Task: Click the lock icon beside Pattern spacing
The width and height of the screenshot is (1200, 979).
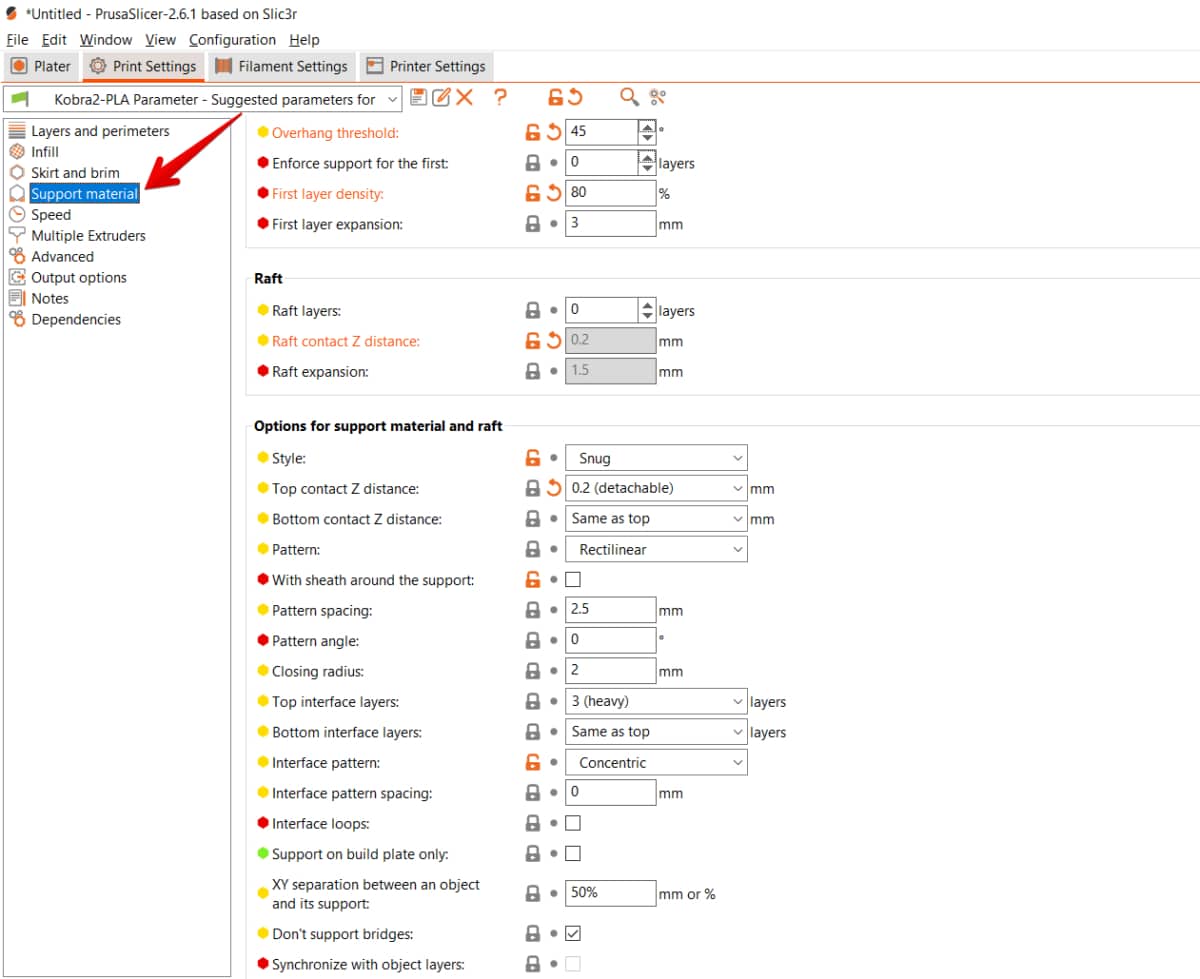Action: 533,610
